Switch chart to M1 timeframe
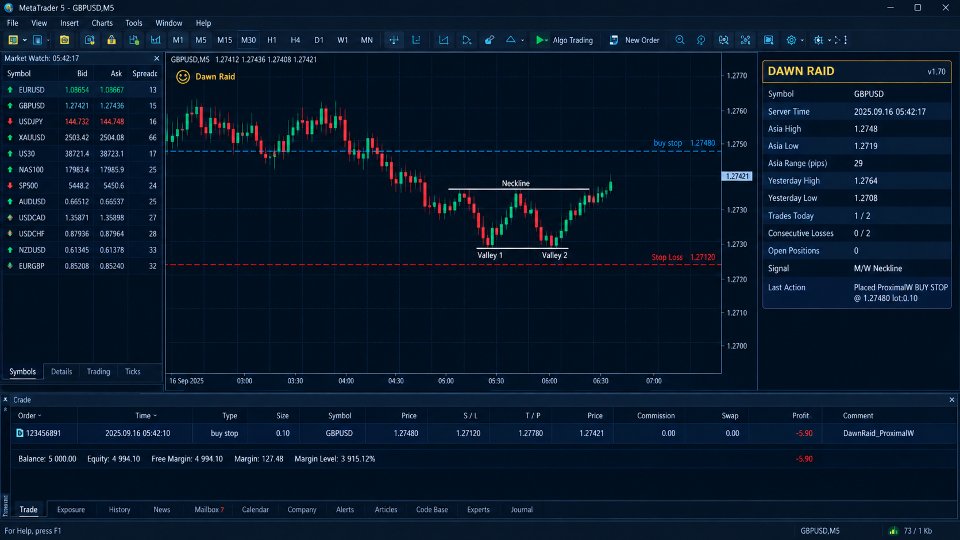 click(x=178, y=40)
